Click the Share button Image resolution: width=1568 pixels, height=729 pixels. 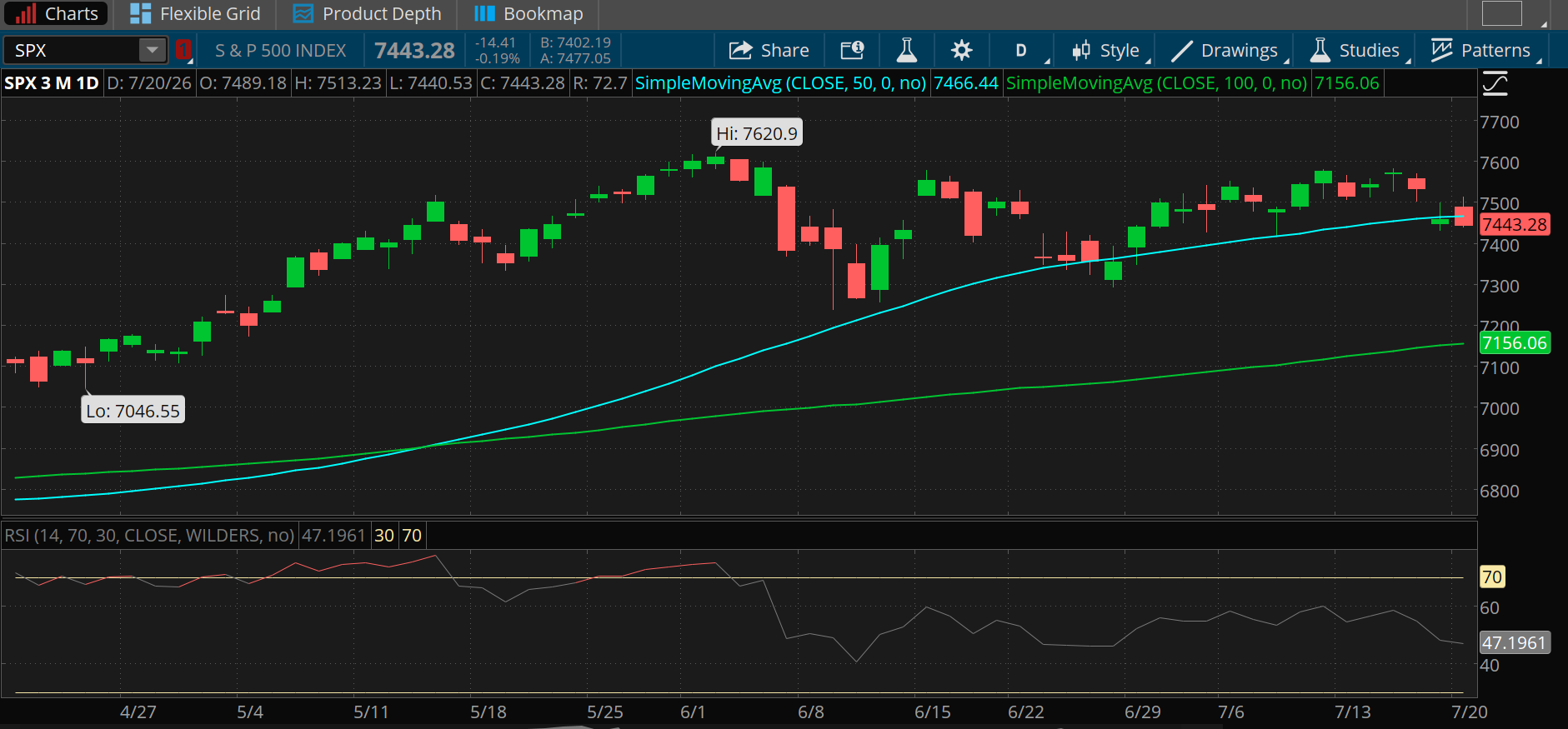(769, 50)
